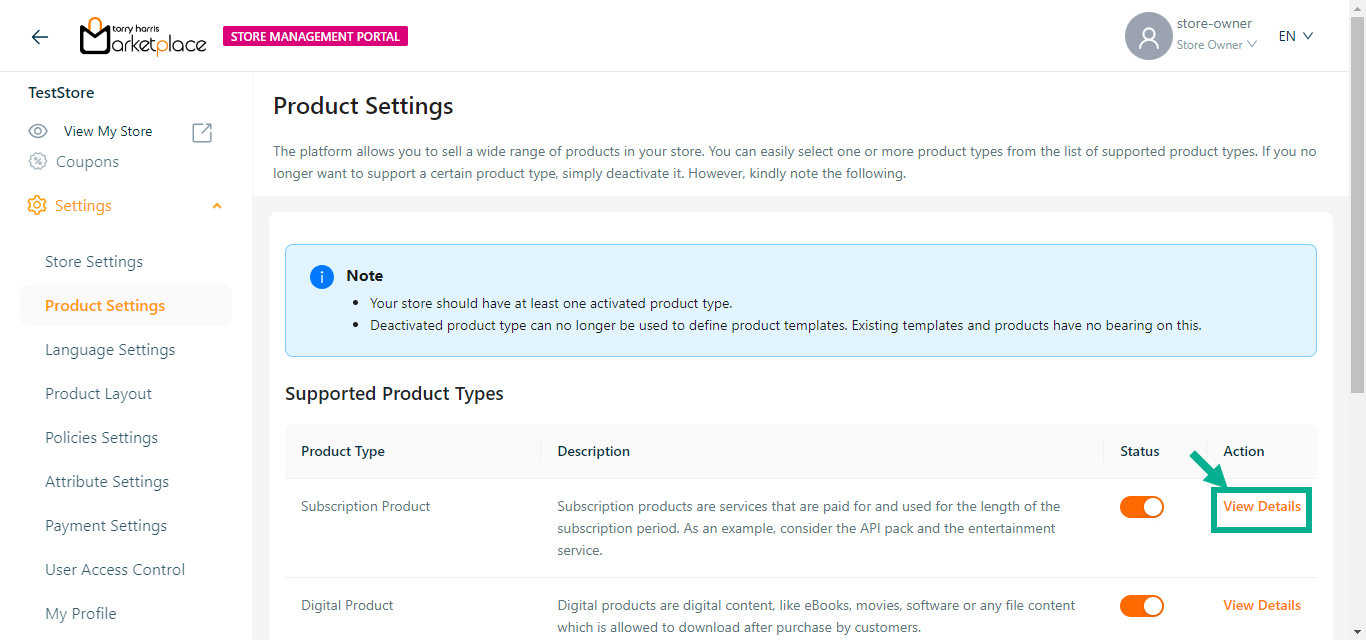Click the back arrow icon
1366x640 pixels.
[x=39, y=37]
